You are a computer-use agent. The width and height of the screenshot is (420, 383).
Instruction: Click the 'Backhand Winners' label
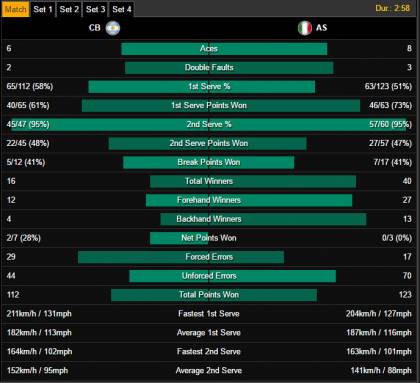point(209,219)
